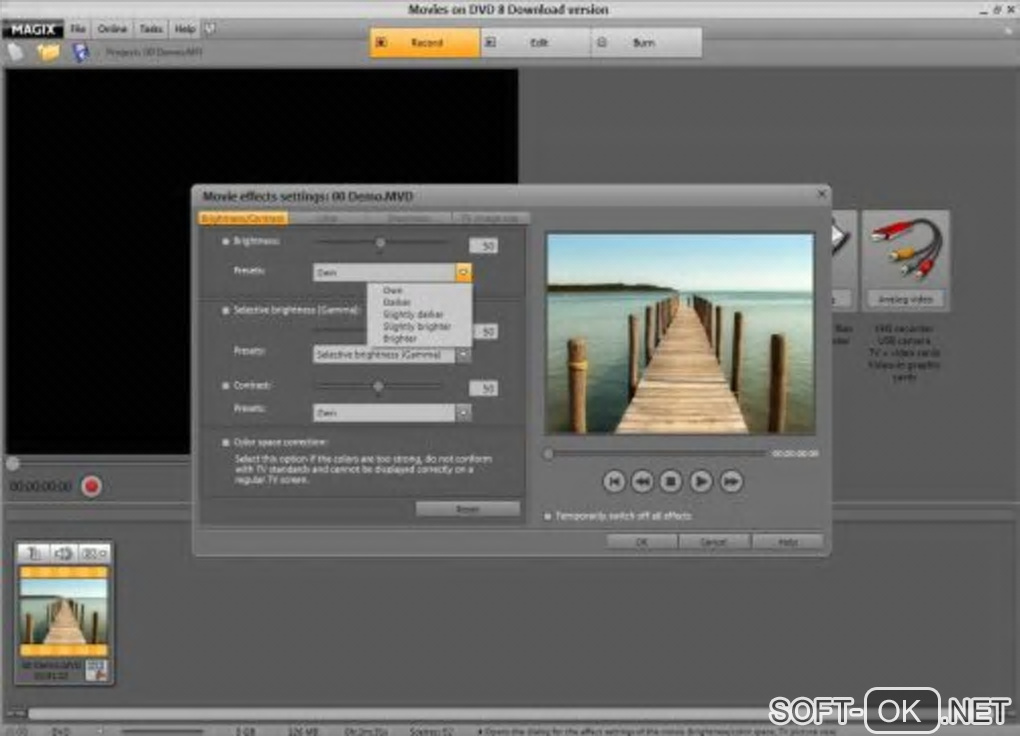Choose 'Darker' preset from the list
Screen dimensions: 1020x736
click(397, 302)
